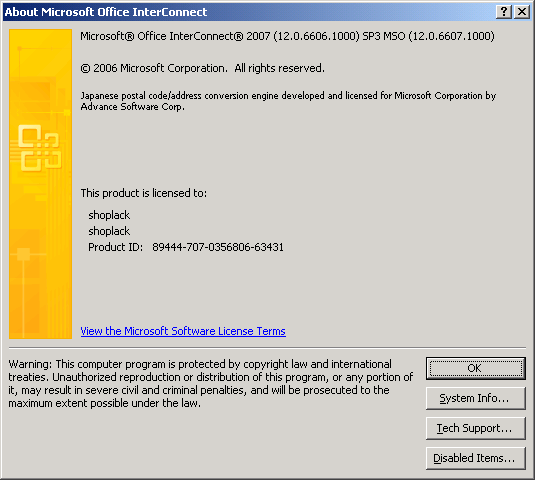Image resolution: width=535 pixels, height=480 pixels.
Task: Click the Product ID label
Action: (x=115, y=247)
